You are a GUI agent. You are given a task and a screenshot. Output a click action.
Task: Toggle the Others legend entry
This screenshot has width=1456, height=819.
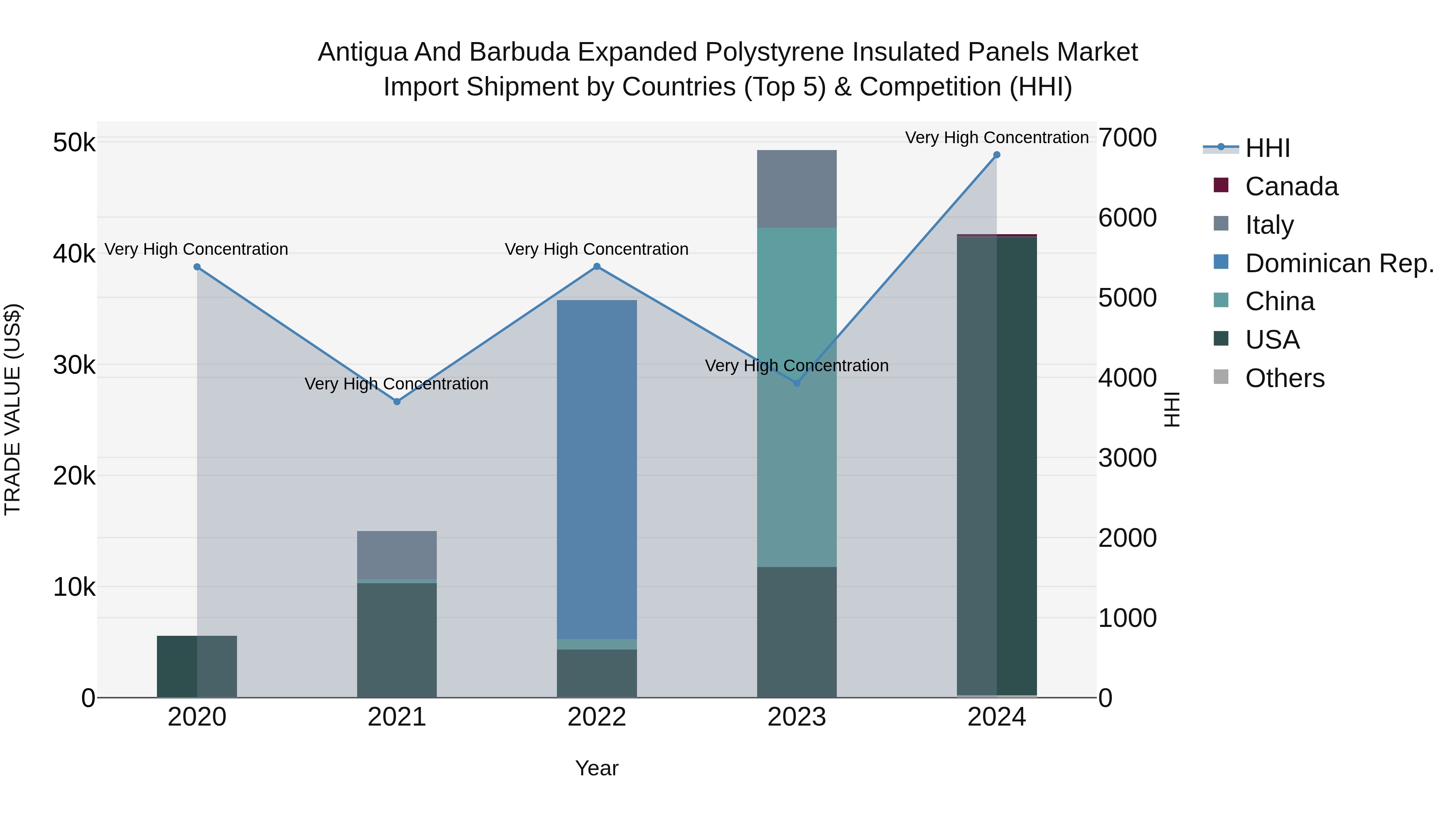coord(1269,378)
